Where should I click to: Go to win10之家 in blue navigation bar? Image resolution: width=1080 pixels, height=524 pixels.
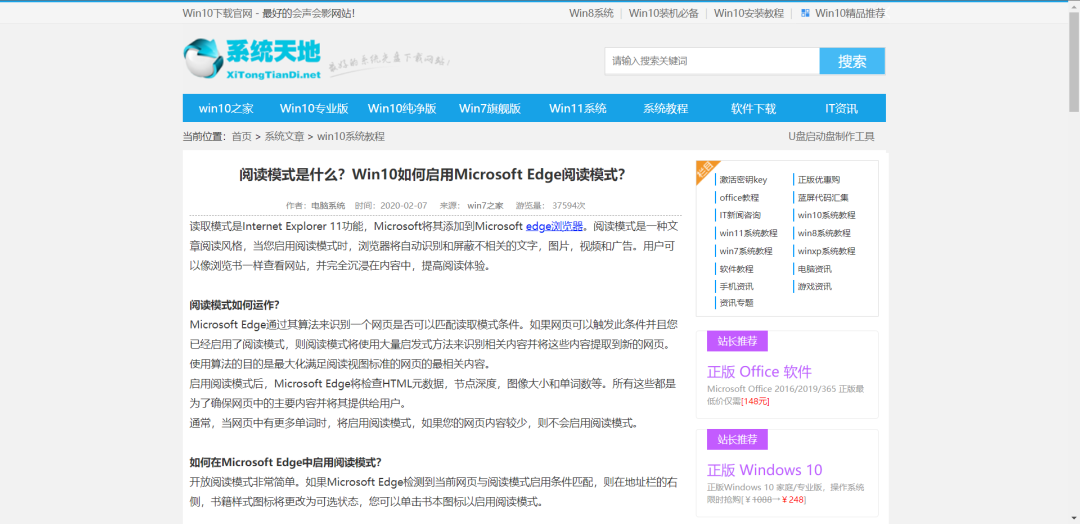[226, 108]
